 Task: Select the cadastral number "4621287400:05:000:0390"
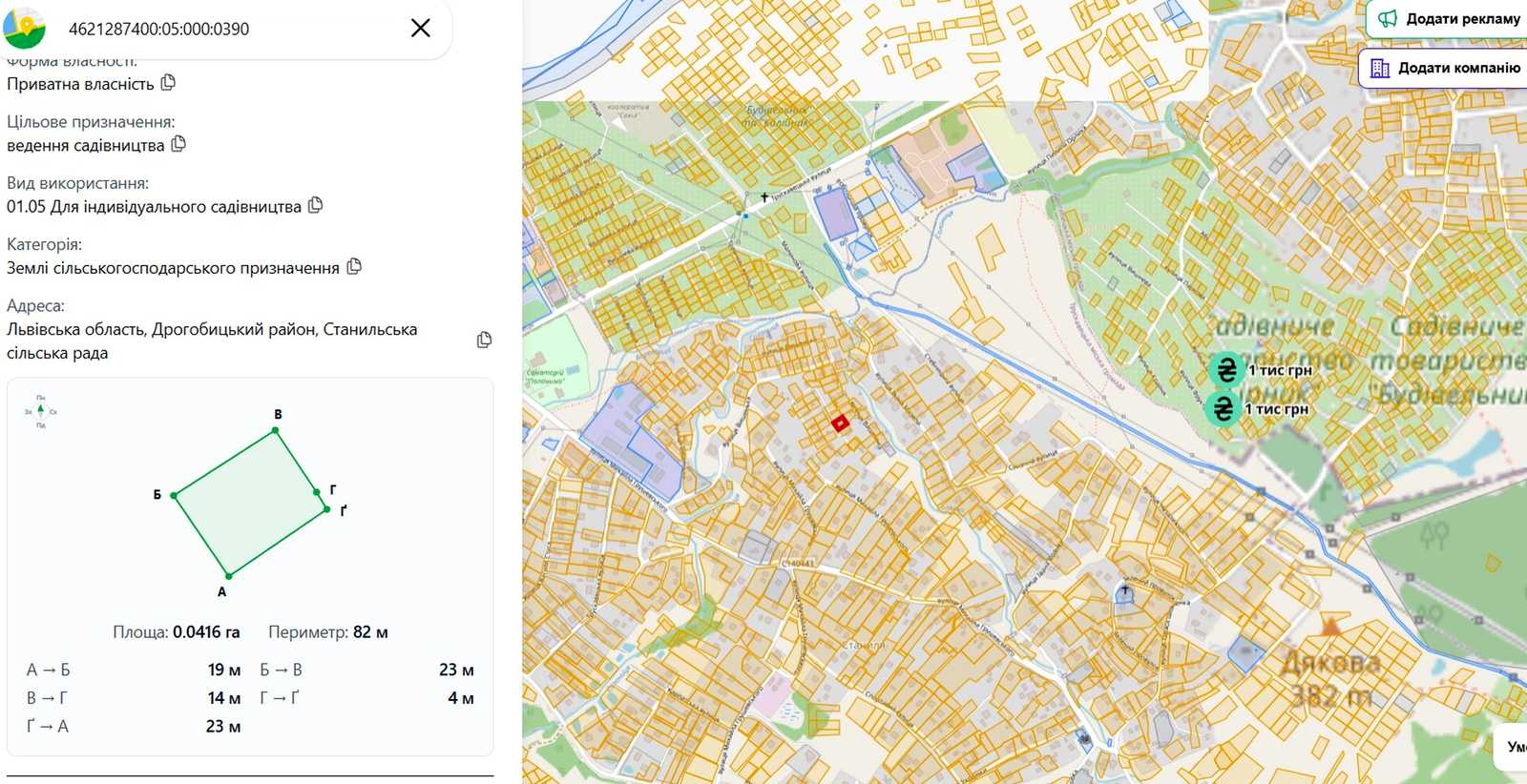pos(159,29)
